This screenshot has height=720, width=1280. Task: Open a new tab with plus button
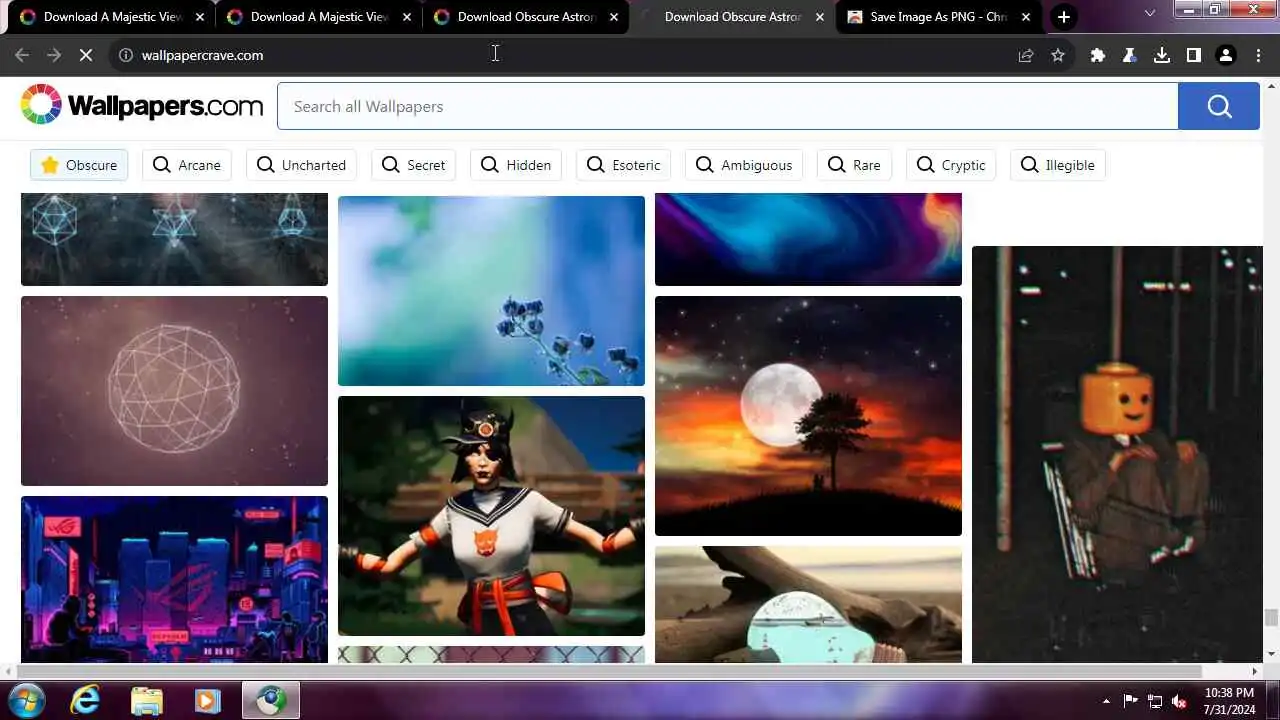point(1064,17)
